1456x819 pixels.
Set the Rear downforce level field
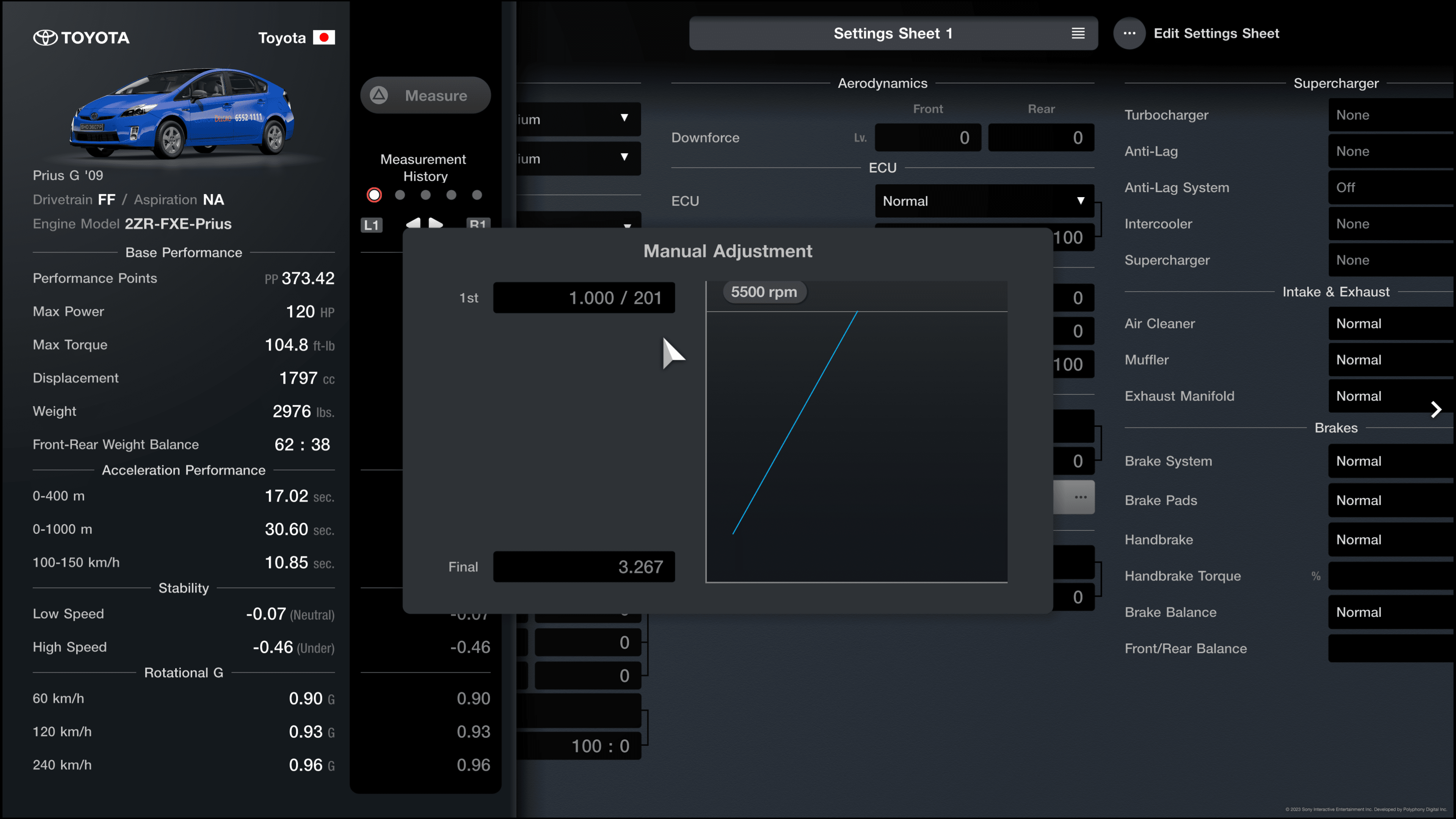click(x=1041, y=137)
